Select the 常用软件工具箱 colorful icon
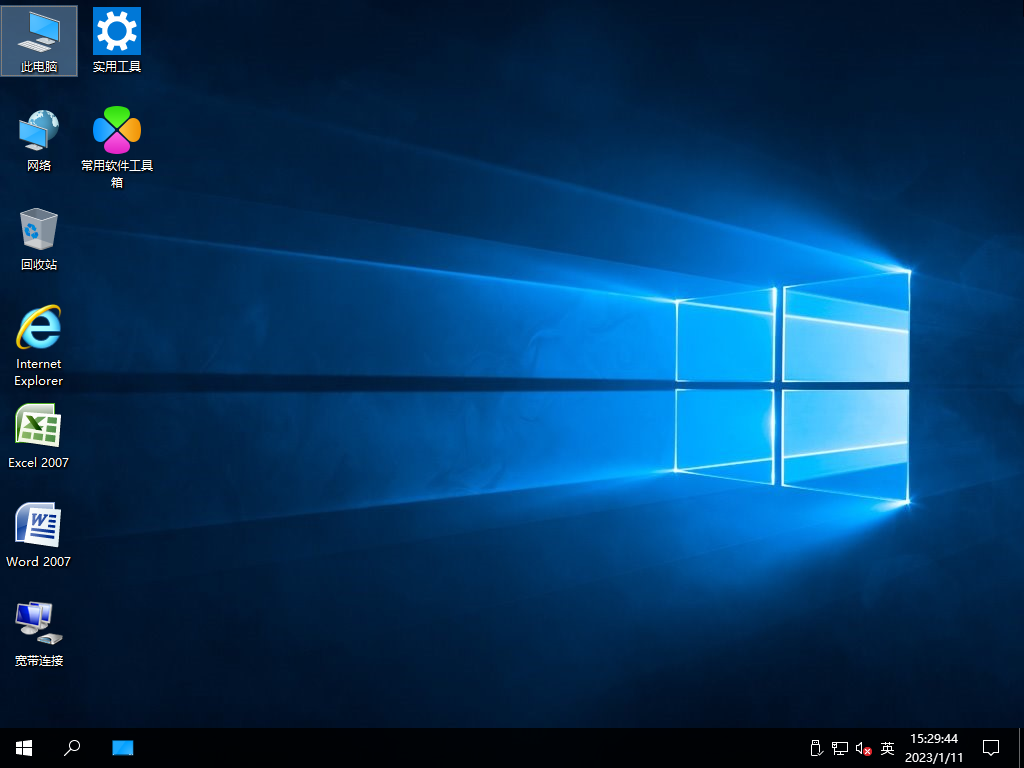 point(117,147)
